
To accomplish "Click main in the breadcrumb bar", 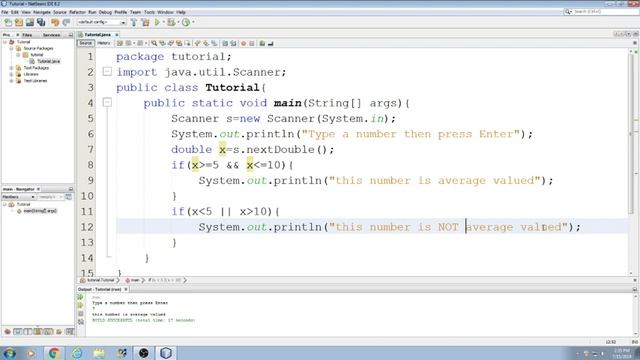I will [135, 280].
